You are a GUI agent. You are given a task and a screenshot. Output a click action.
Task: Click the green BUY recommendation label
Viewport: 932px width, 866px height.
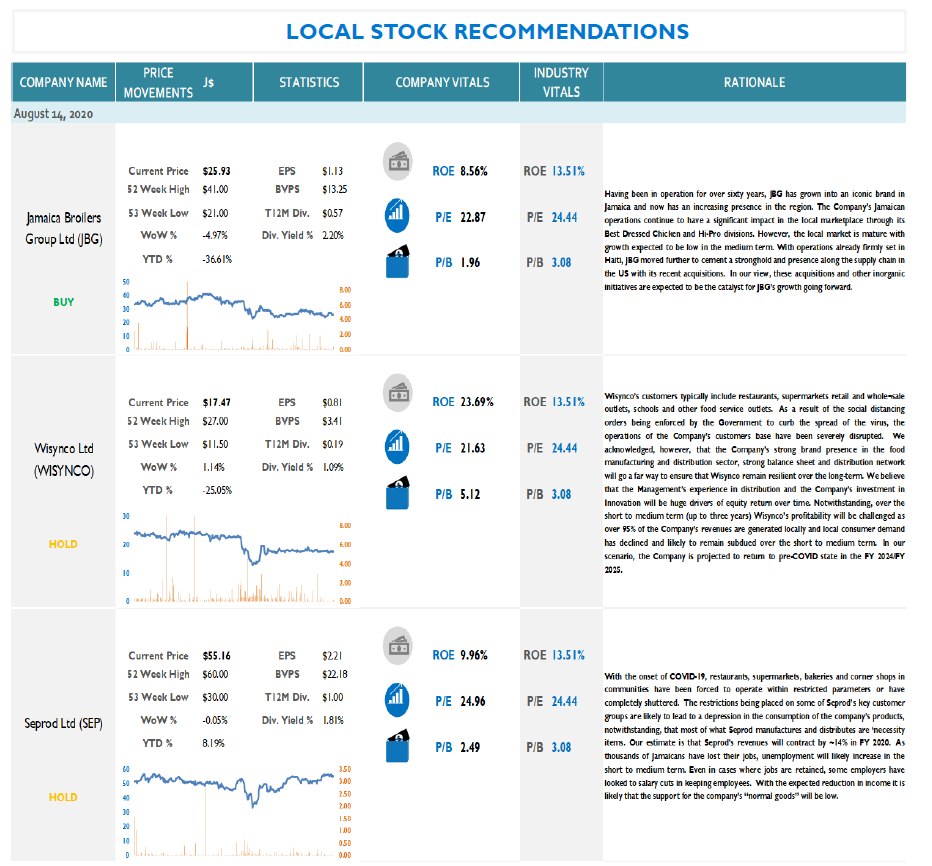[64, 302]
